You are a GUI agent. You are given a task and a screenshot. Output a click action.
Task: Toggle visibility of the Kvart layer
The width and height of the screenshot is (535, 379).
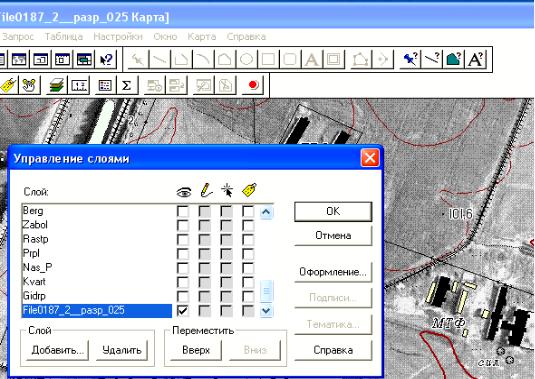tap(183, 282)
